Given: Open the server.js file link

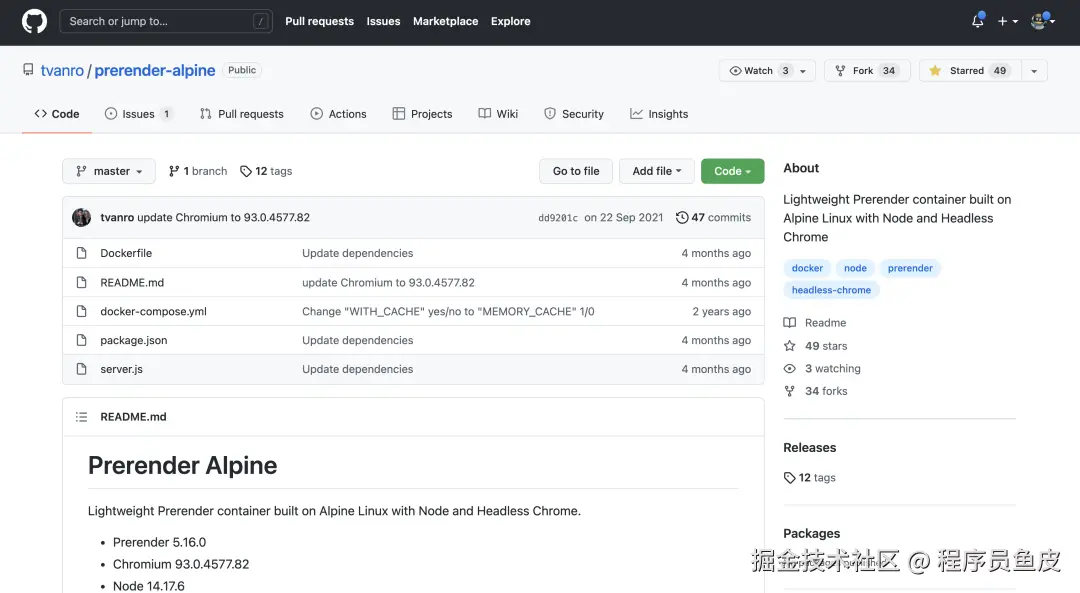Looking at the screenshot, I should click(x=121, y=369).
